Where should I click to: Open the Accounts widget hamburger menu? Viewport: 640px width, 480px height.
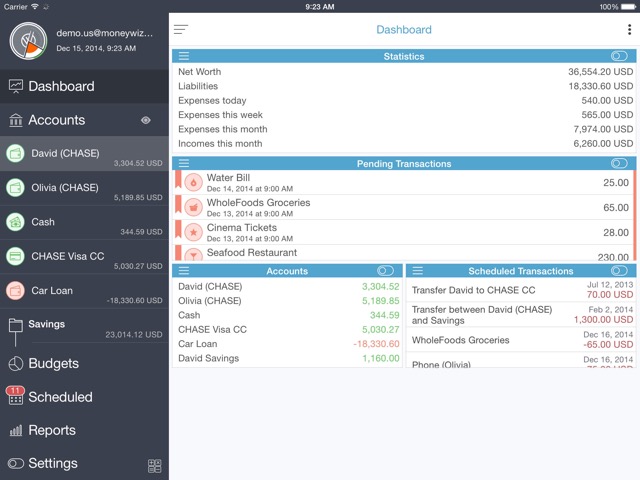click(184, 271)
